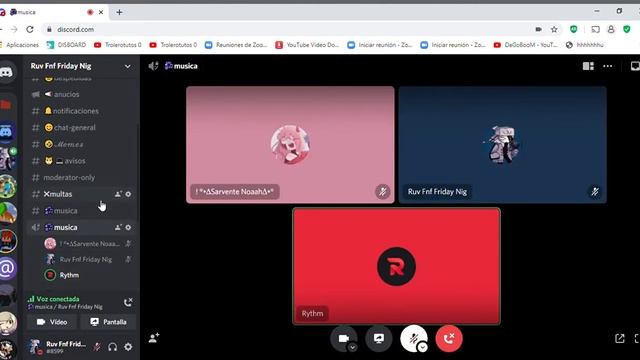
Task: Open the chat-general channel
Action: pos(81,128)
